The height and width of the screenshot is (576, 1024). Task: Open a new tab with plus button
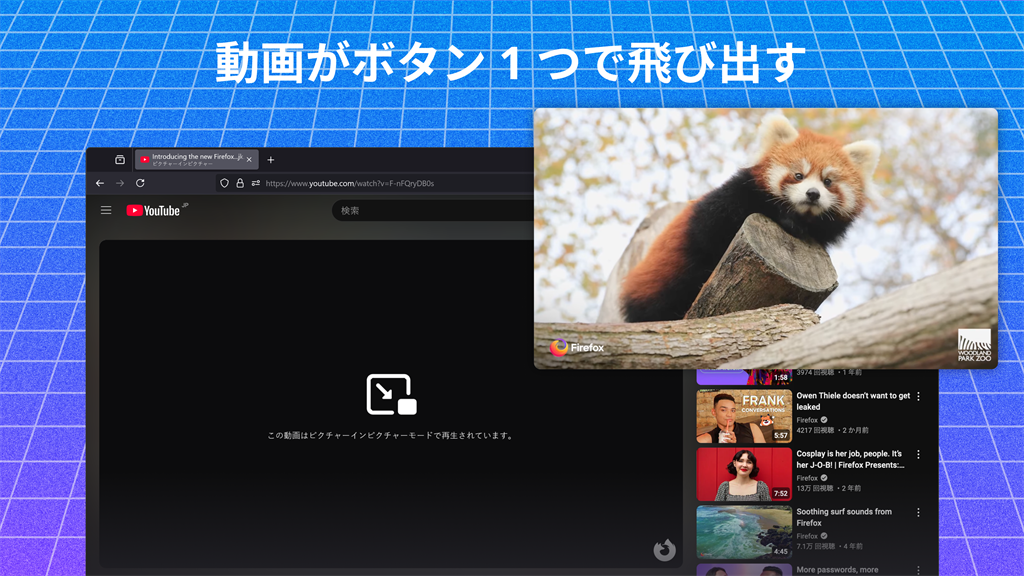pyautogui.click(x=270, y=159)
